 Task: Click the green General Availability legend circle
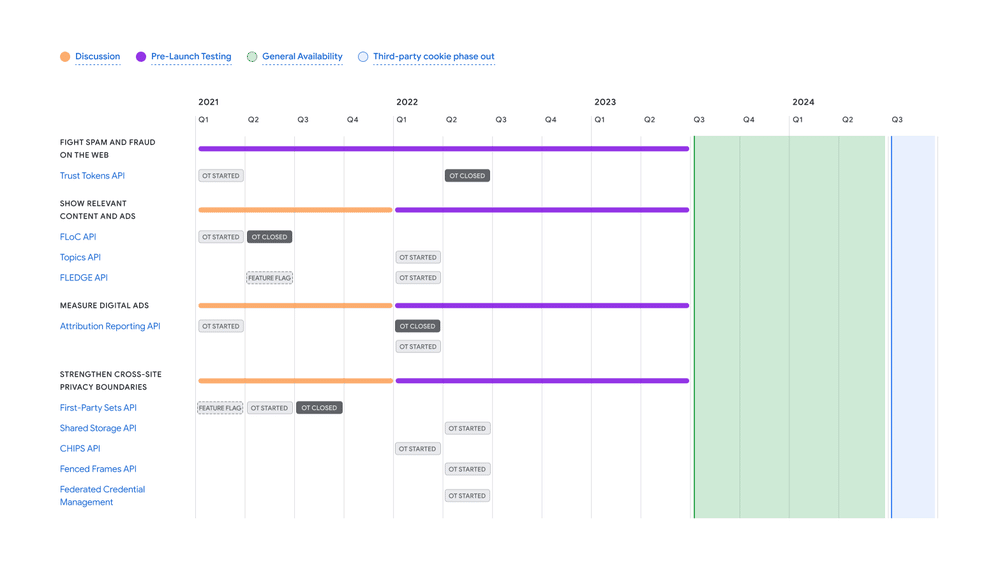point(252,57)
